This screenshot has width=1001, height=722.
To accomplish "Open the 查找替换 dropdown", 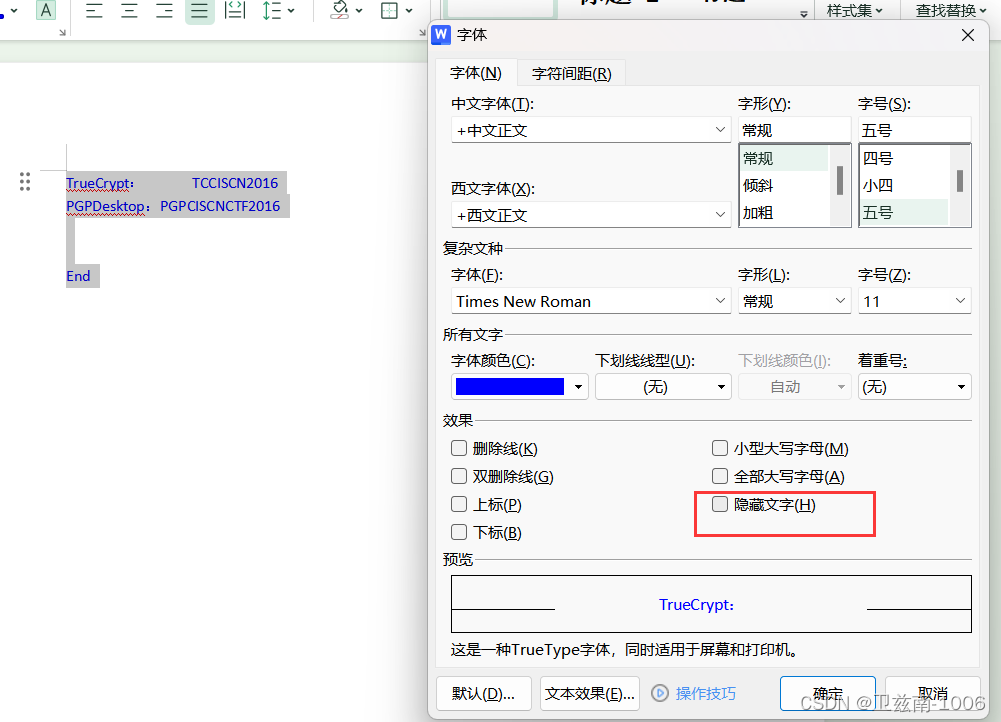I will [950, 10].
